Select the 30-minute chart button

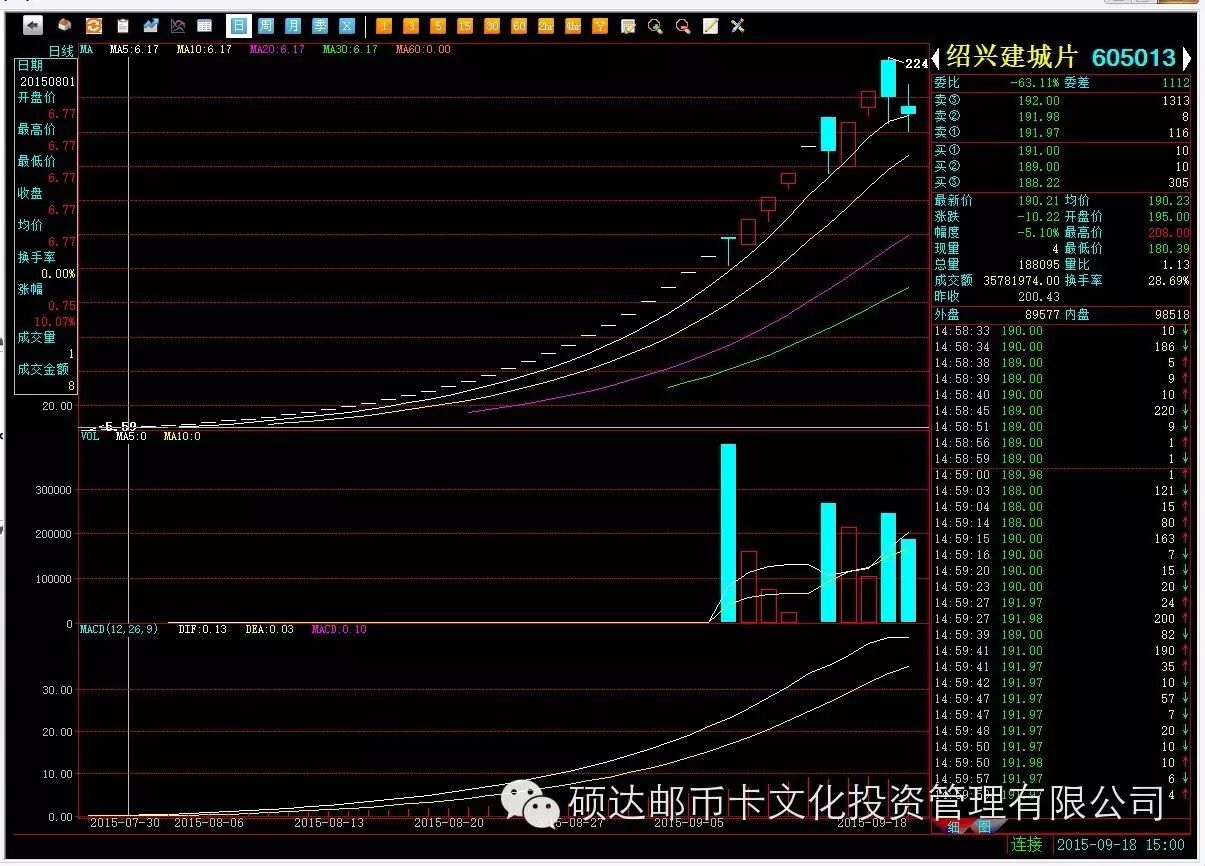click(492, 26)
